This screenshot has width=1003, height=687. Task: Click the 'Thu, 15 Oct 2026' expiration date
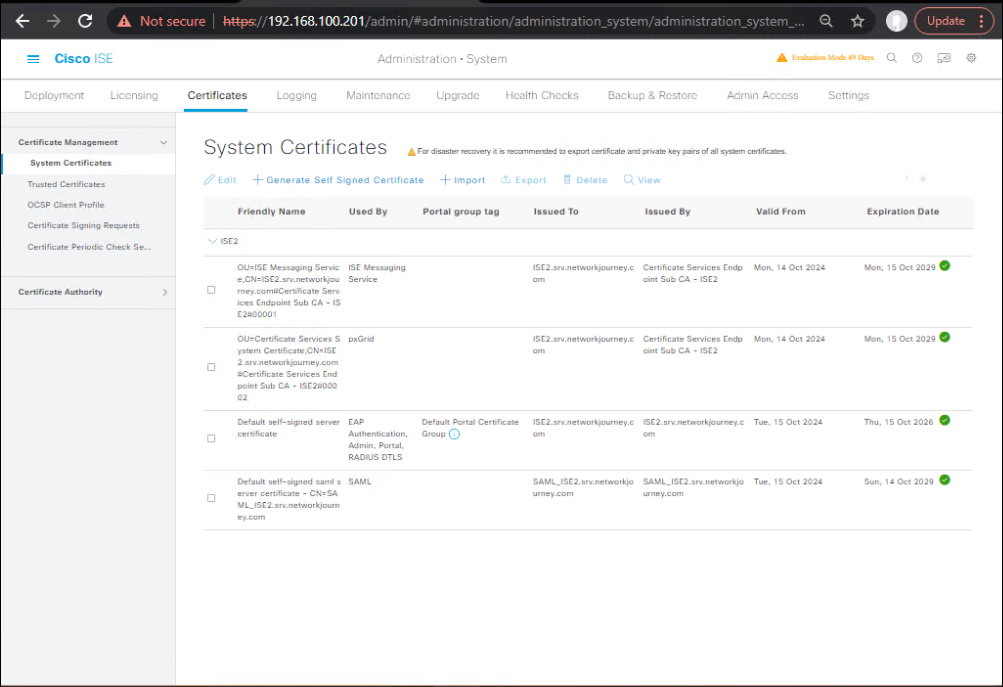(x=898, y=422)
